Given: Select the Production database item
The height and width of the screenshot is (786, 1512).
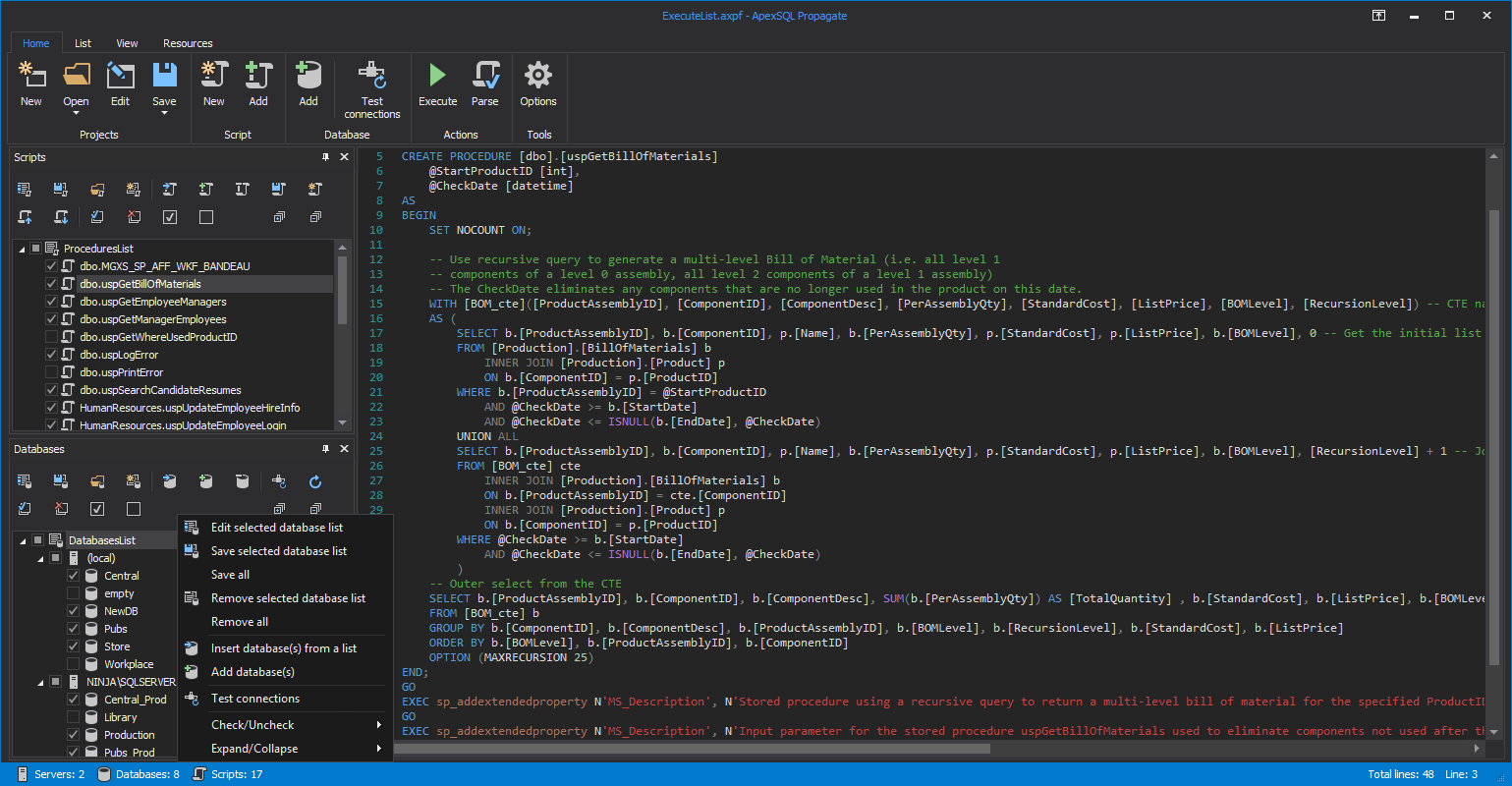Looking at the screenshot, I should [130, 735].
